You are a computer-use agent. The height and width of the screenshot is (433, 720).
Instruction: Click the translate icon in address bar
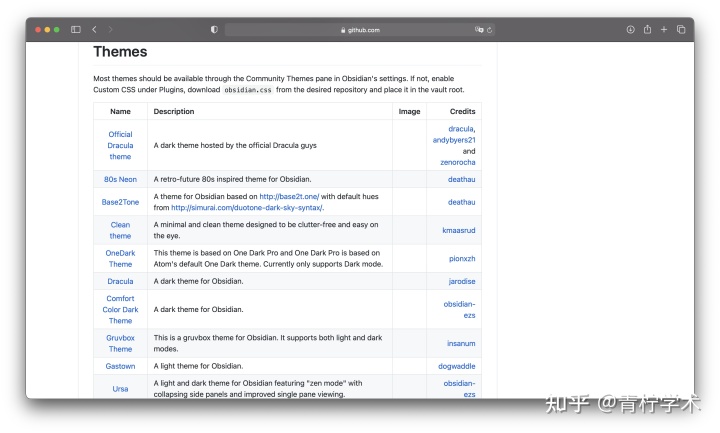[x=479, y=29]
